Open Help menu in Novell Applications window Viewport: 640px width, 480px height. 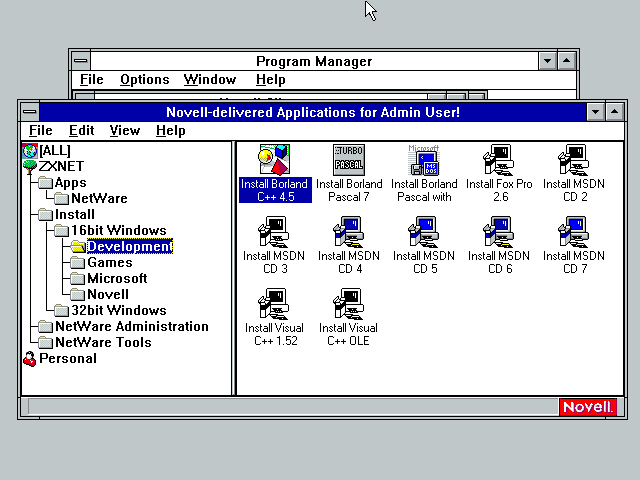171,131
